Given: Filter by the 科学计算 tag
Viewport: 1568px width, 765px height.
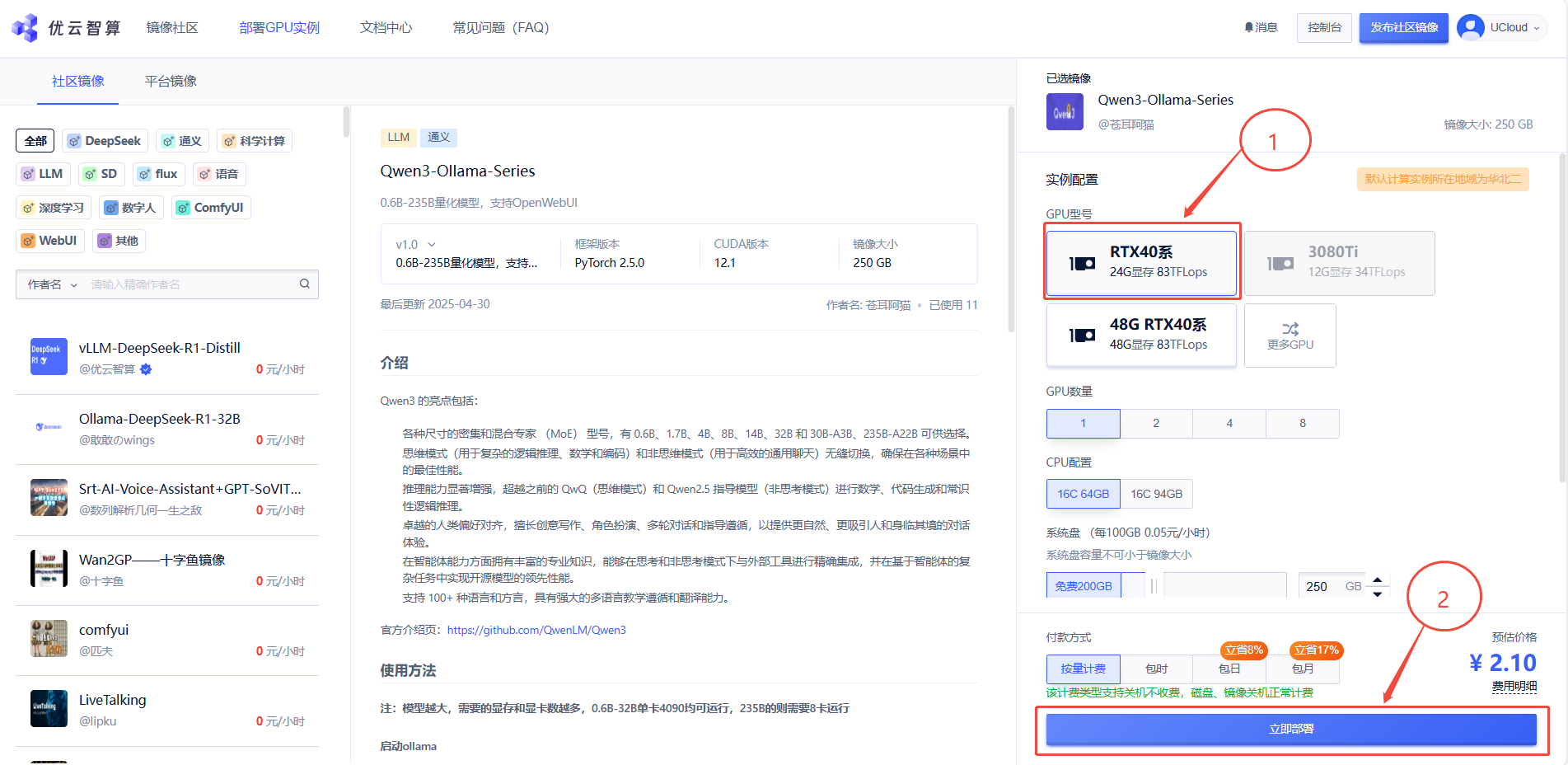Looking at the screenshot, I should pos(255,141).
